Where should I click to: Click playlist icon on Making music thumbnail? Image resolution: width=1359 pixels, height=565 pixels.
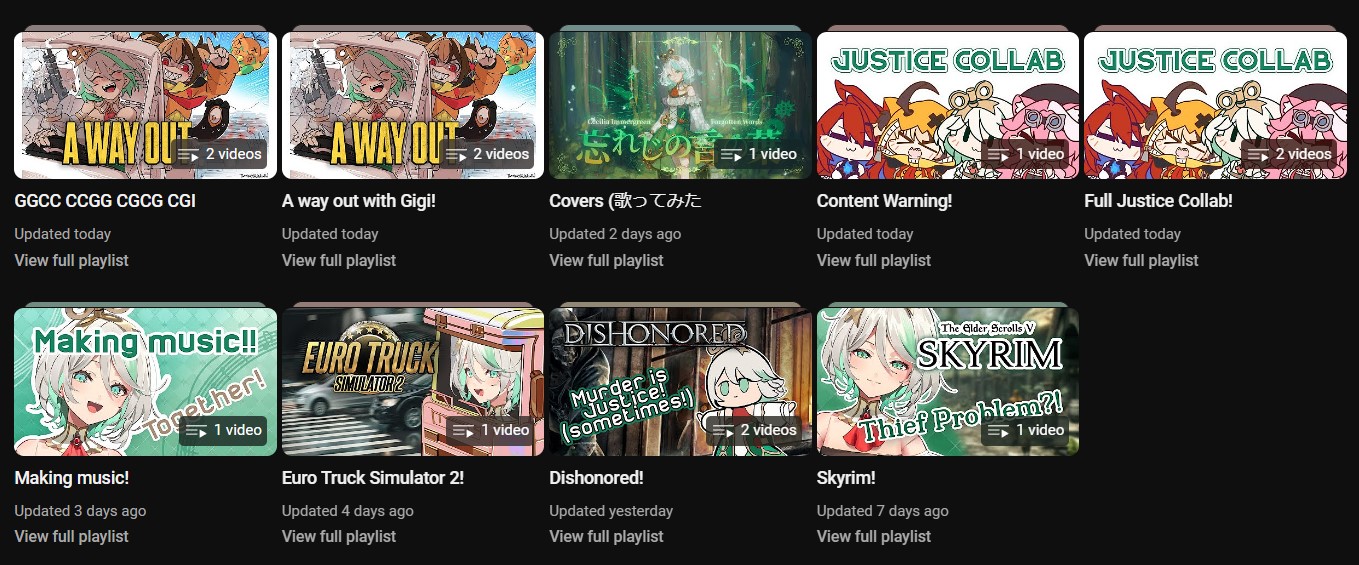coord(196,430)
